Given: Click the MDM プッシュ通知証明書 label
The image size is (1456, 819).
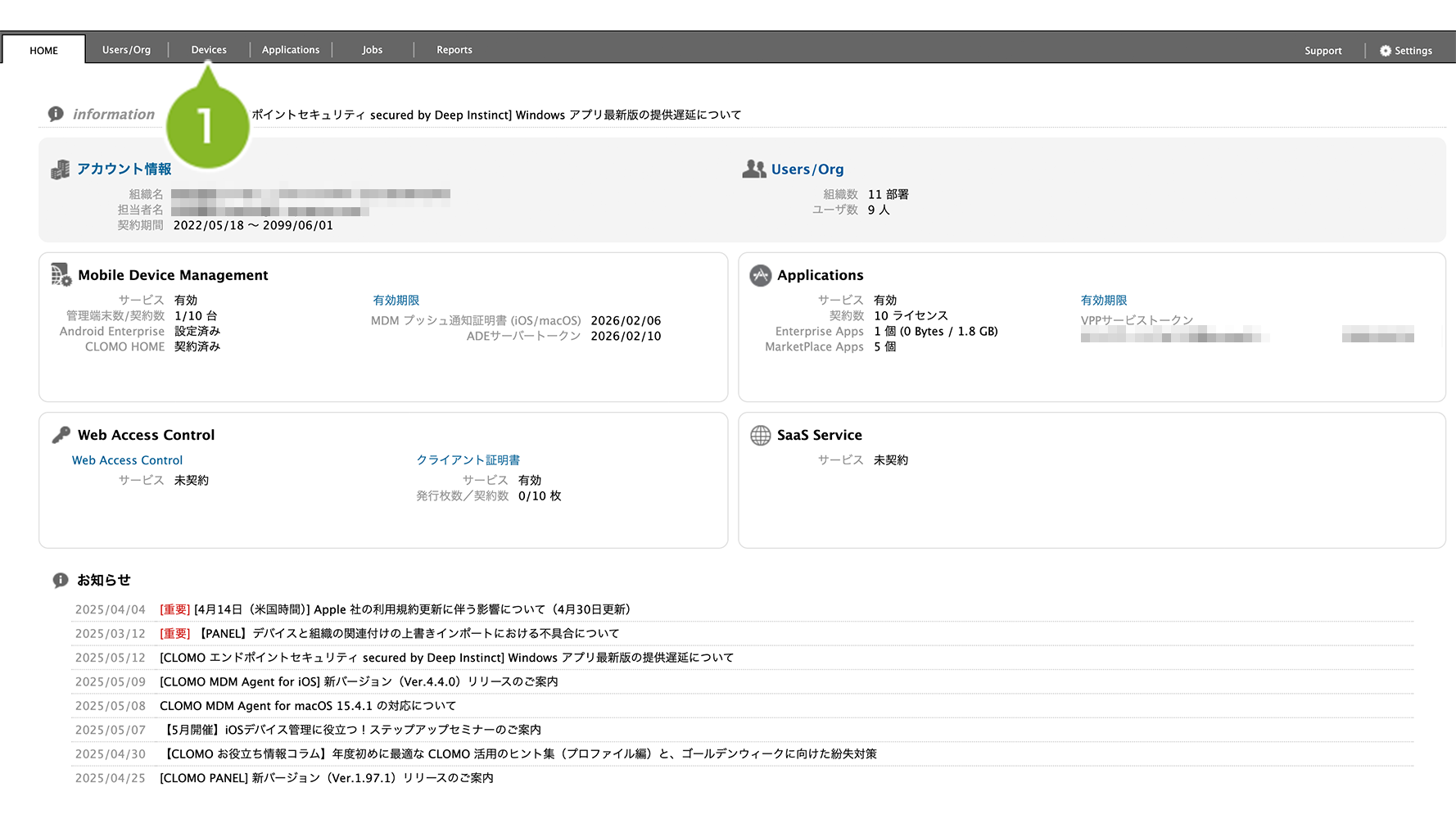Looking at the screenshot, I should 476,321.
